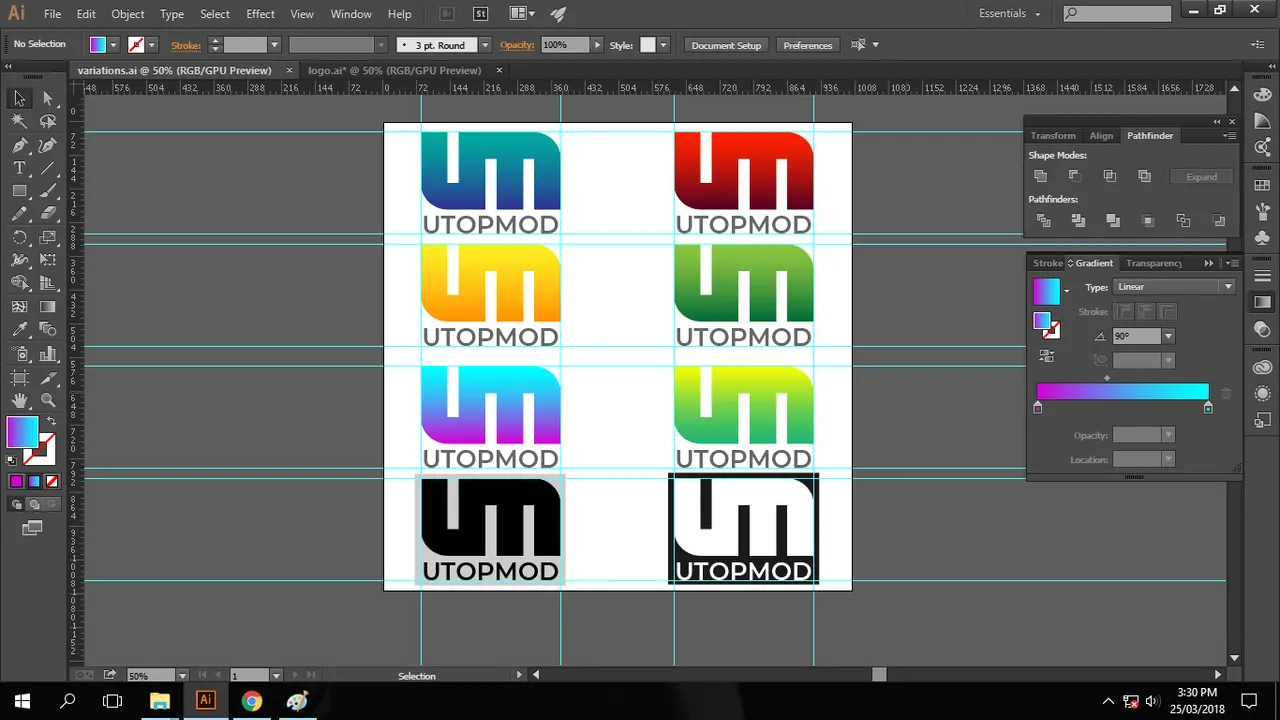1280x720 pixels.
Task: Select the Rectangle tool
Action: [x=19, y=191]
